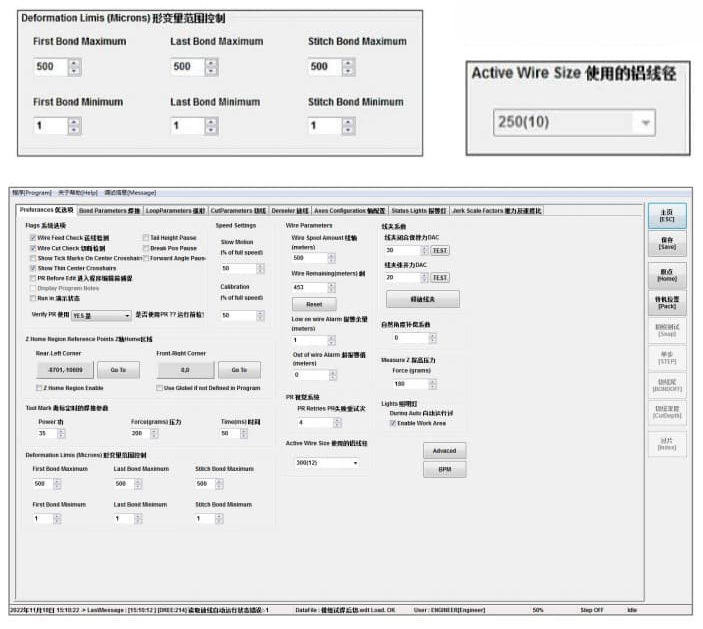Screen dimensions: 703x629
Task: Click Stitch Bond Minimum field in main window
Action: coord(205,519)
